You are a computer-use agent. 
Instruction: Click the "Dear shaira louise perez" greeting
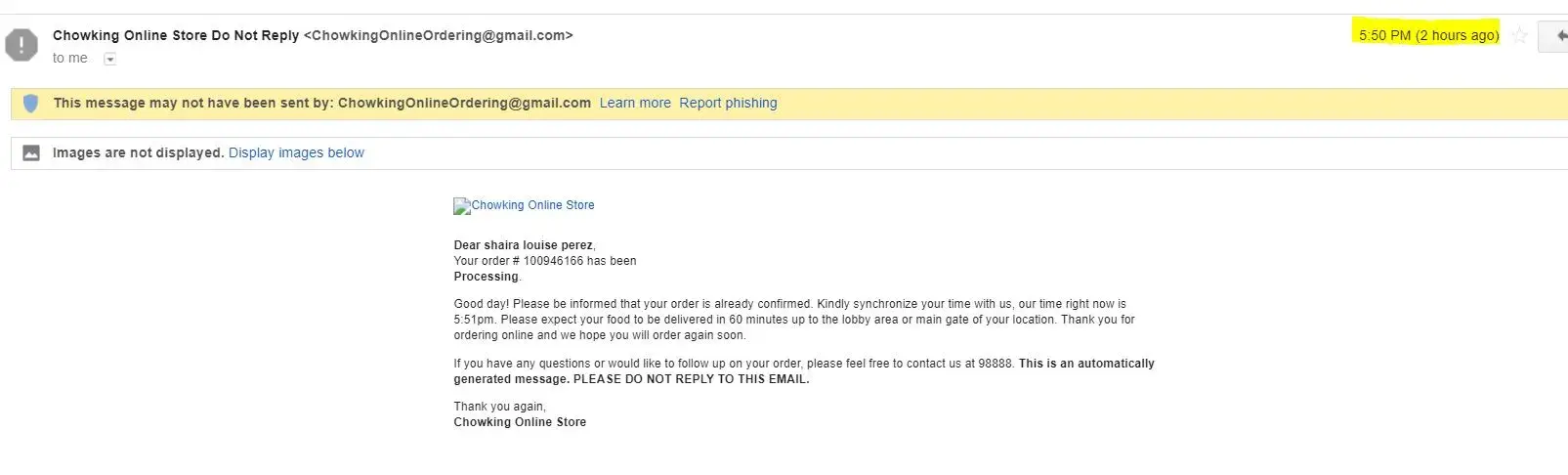pyautogui.click(x=524, y=245)
